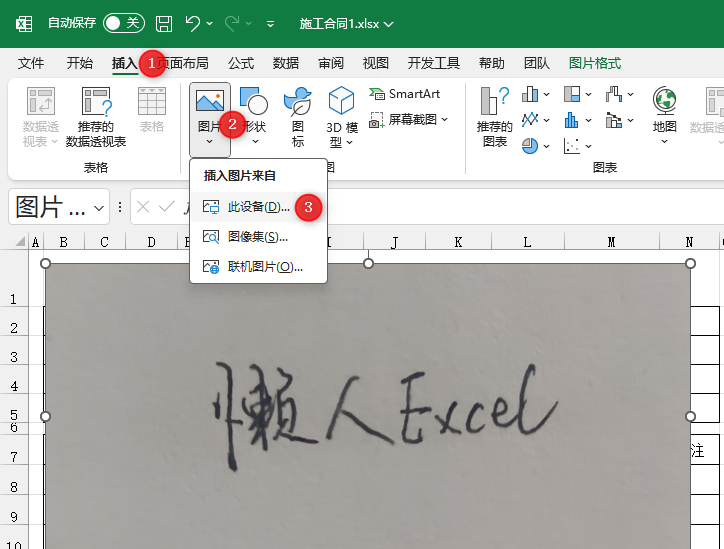
Task: Open the Undo history dropdown arrow
Action: click(x=210, y=23)
